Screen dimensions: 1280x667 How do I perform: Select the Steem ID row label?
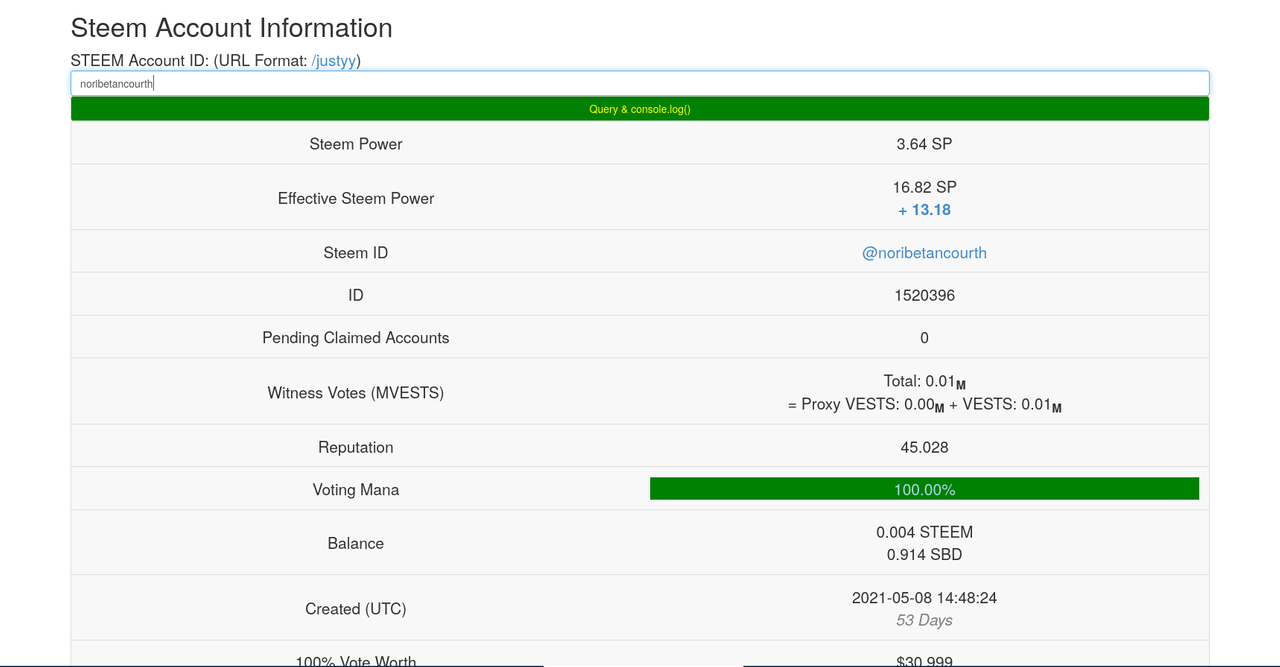[x=356, y=253]
